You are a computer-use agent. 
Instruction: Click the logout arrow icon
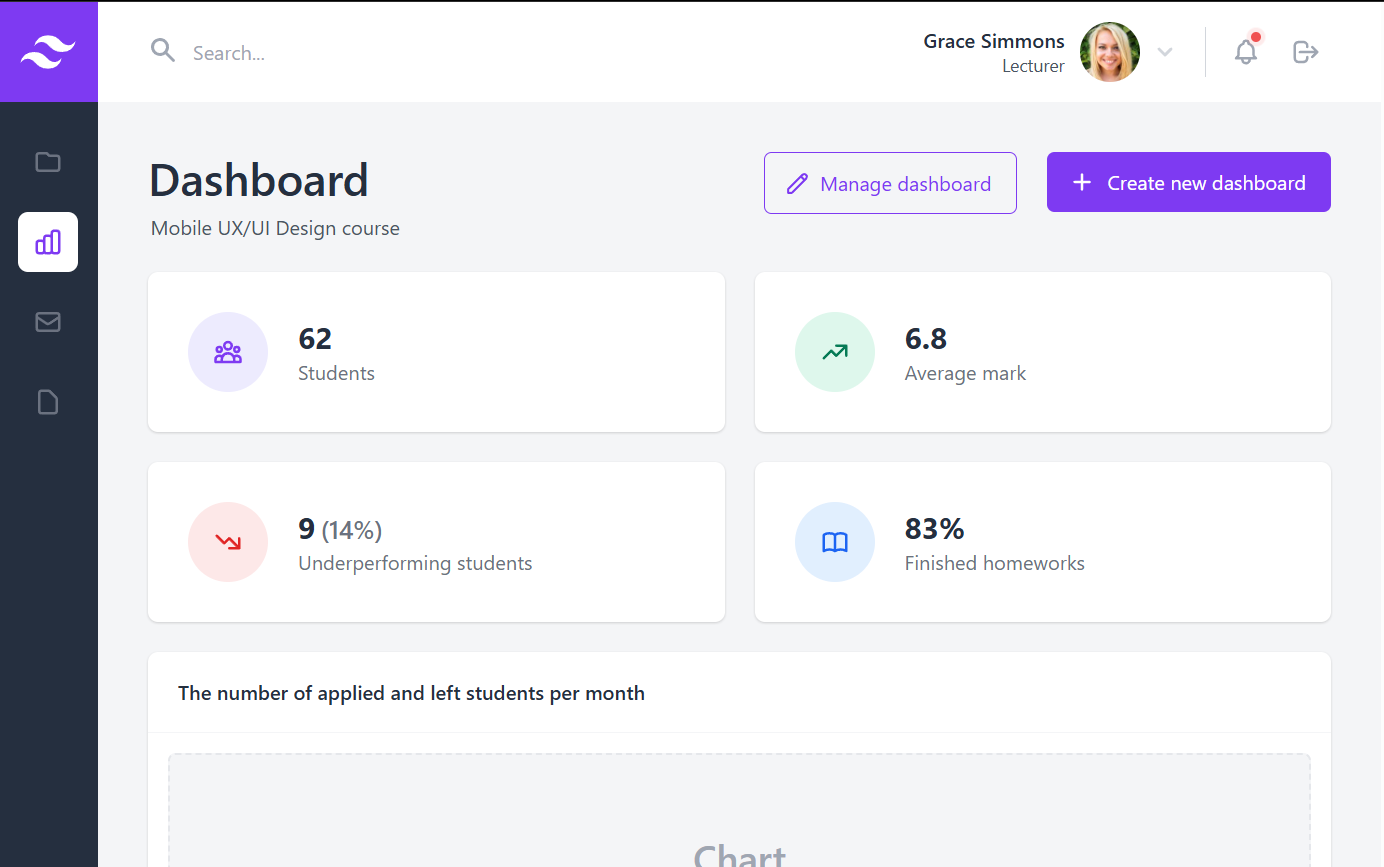point(1306,51)
